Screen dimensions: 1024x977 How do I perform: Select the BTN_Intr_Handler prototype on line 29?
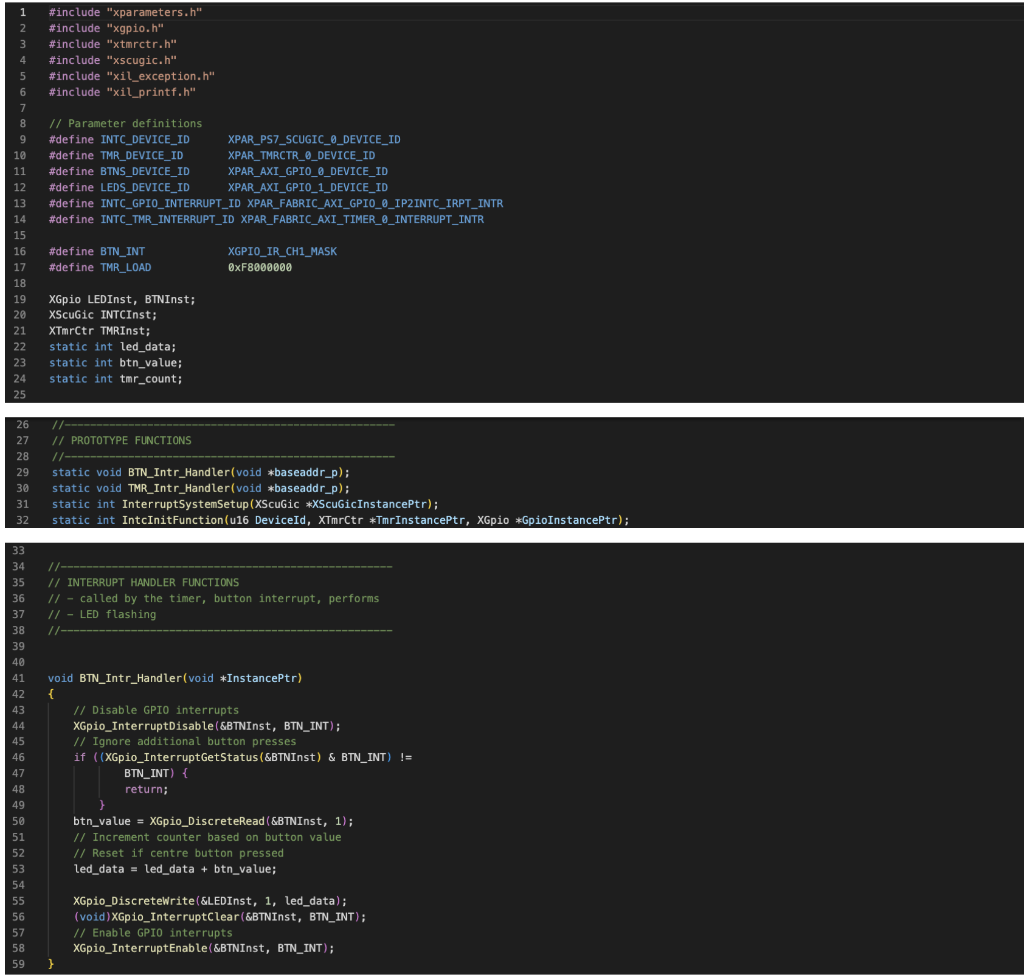coord(180,472)
